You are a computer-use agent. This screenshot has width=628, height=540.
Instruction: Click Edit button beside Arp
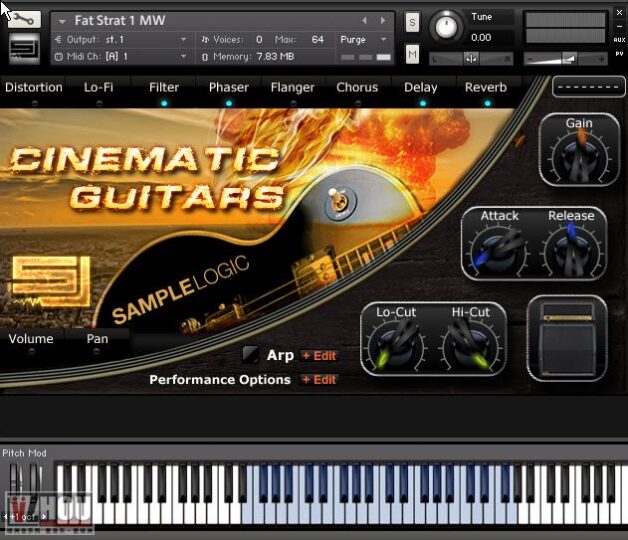coord(320,355)
